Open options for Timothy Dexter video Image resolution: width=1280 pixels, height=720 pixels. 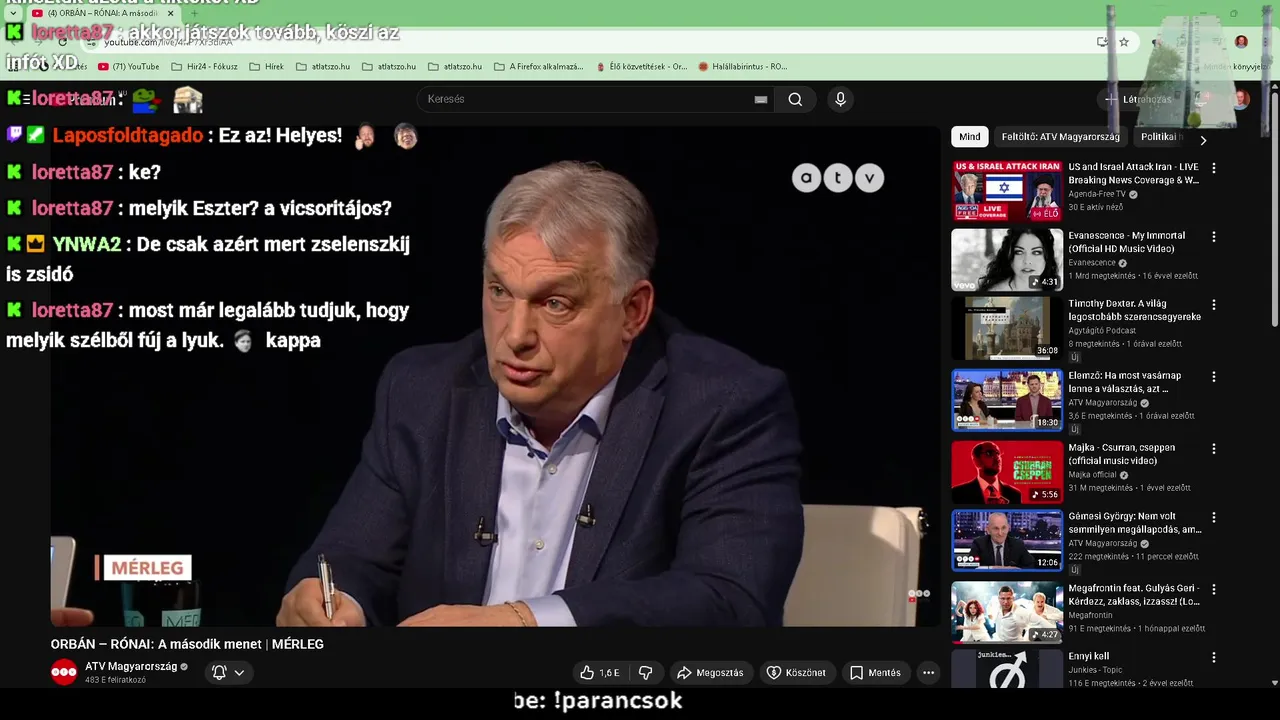[x=1214, y=305]
